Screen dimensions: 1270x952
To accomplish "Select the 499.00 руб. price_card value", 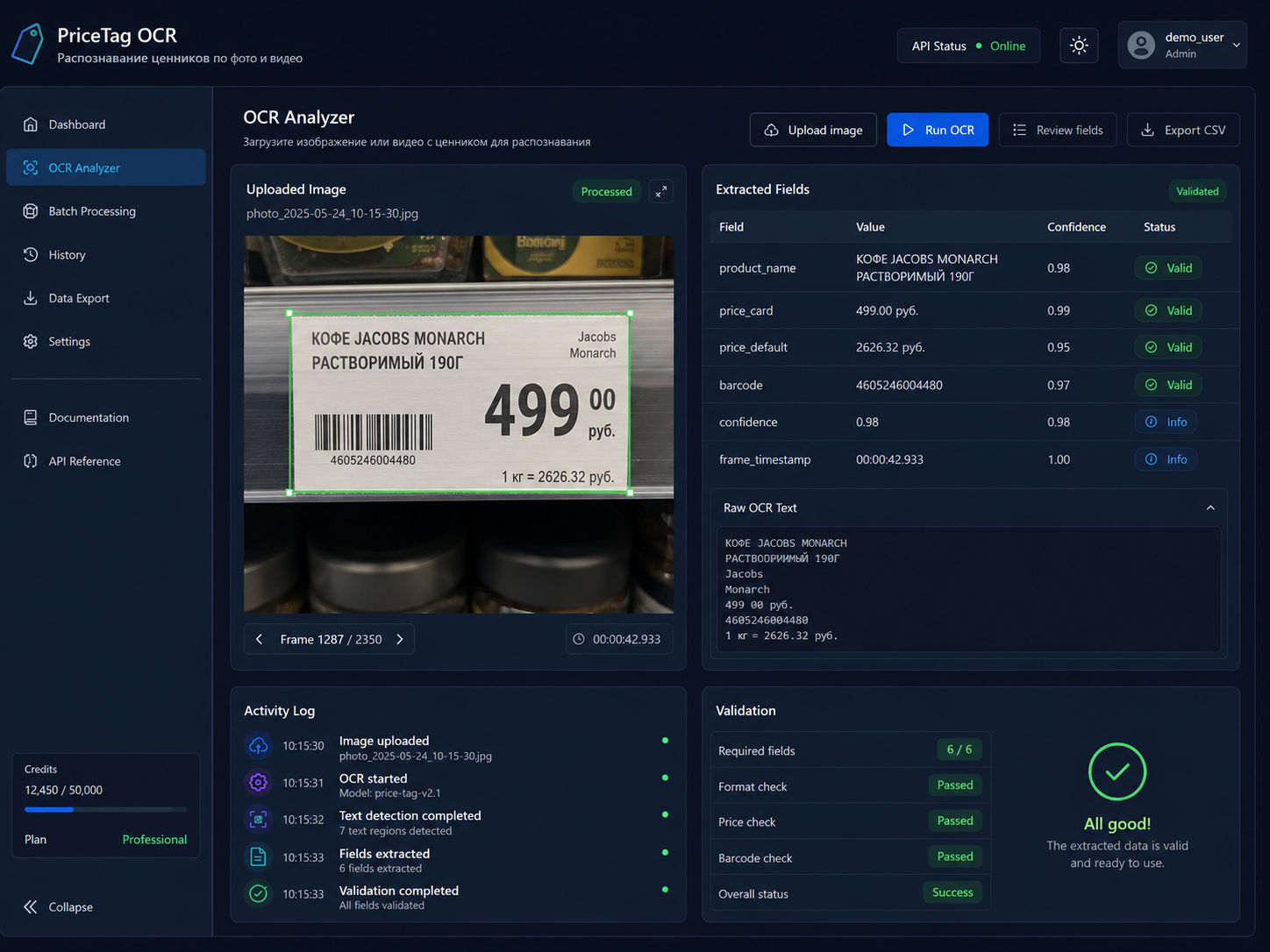I will click(887, 310).
